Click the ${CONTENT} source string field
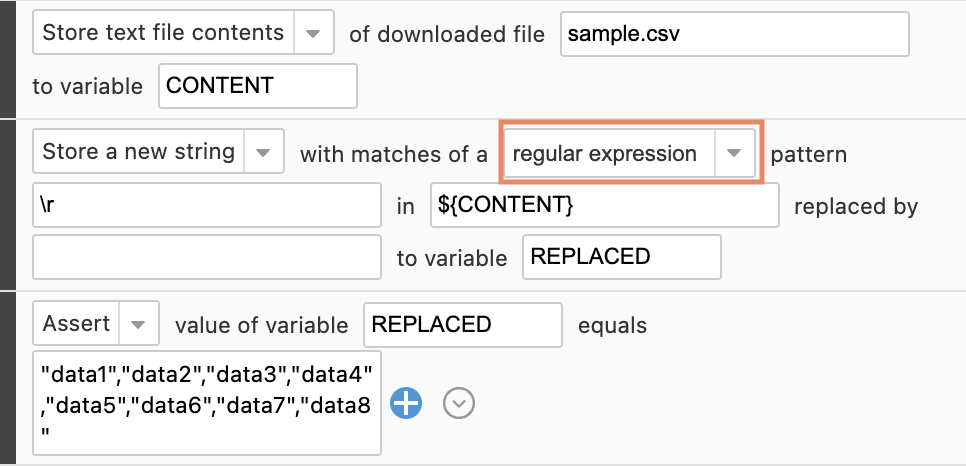The image size is (966, 466). (604, 205)
